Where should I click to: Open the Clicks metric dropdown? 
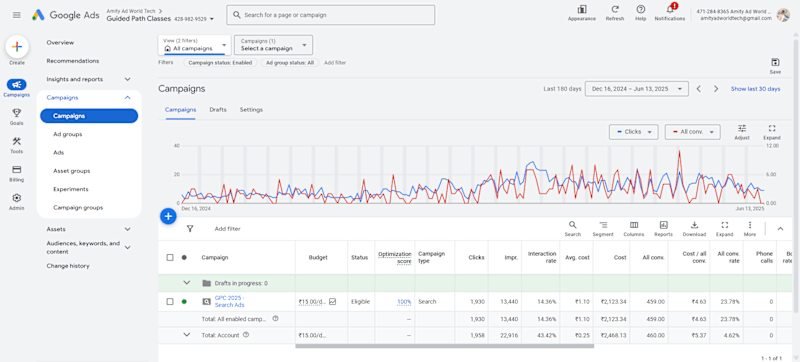click(x=633, y=132)
